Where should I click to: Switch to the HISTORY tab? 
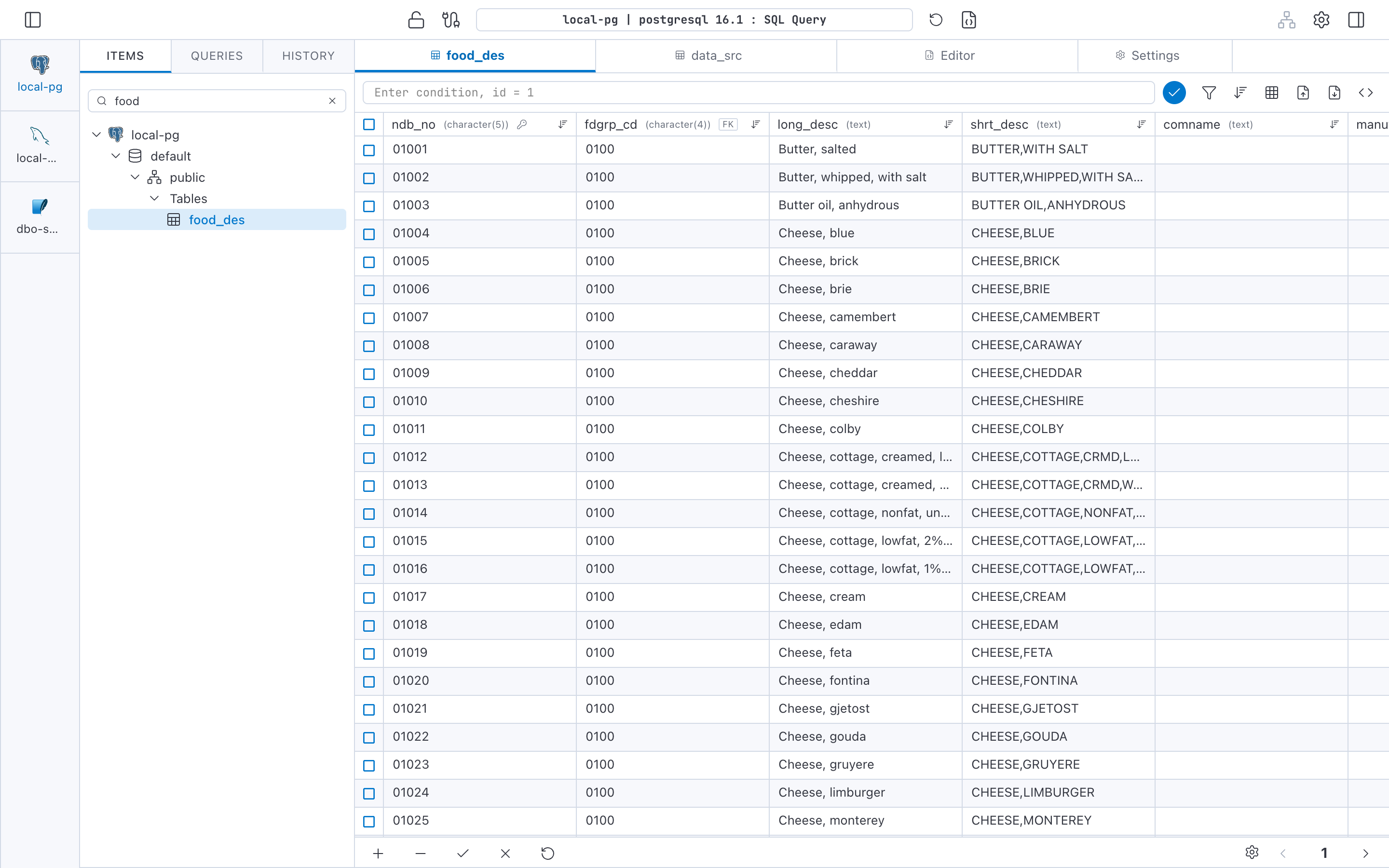[308, 56]
